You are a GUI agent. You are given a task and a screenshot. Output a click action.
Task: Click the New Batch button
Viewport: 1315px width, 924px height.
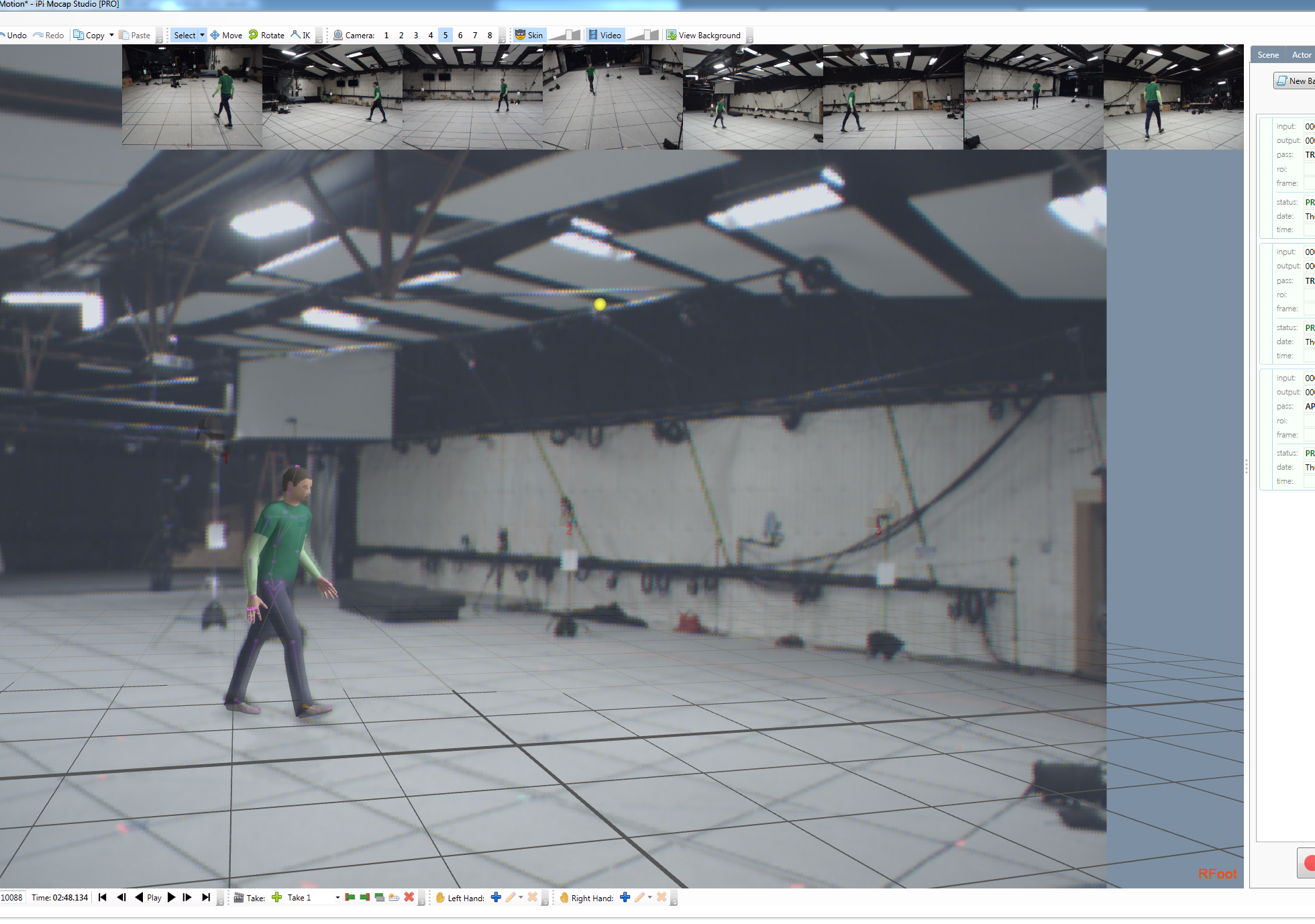point(1295,81)
